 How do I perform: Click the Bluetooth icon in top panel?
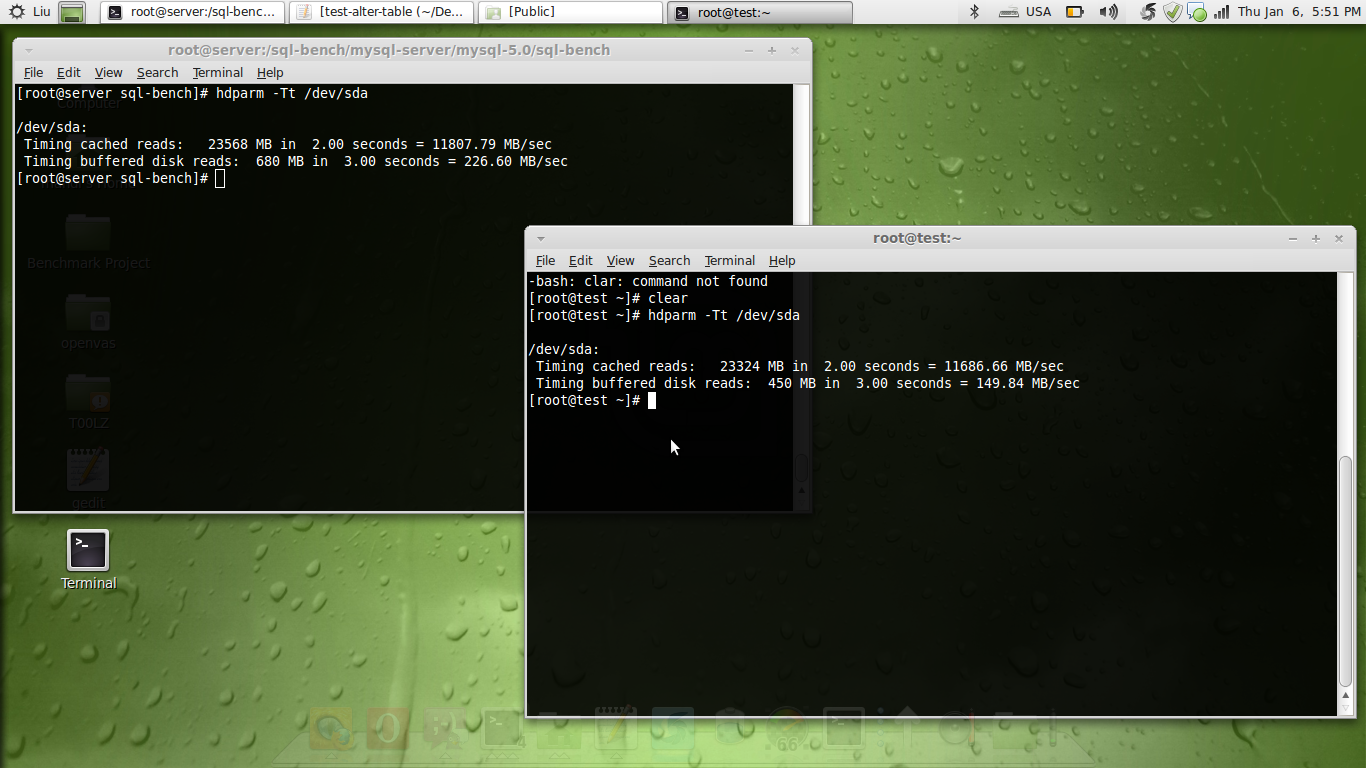point(974,12)
